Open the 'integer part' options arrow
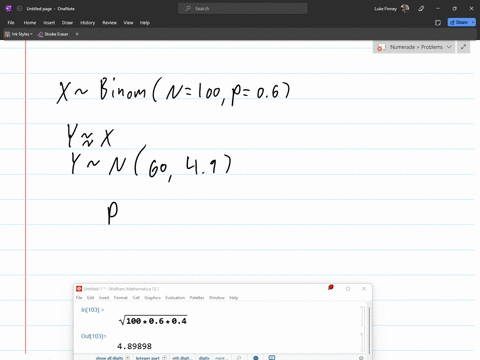The image size is (480, 360). click(x=164, y=358)
